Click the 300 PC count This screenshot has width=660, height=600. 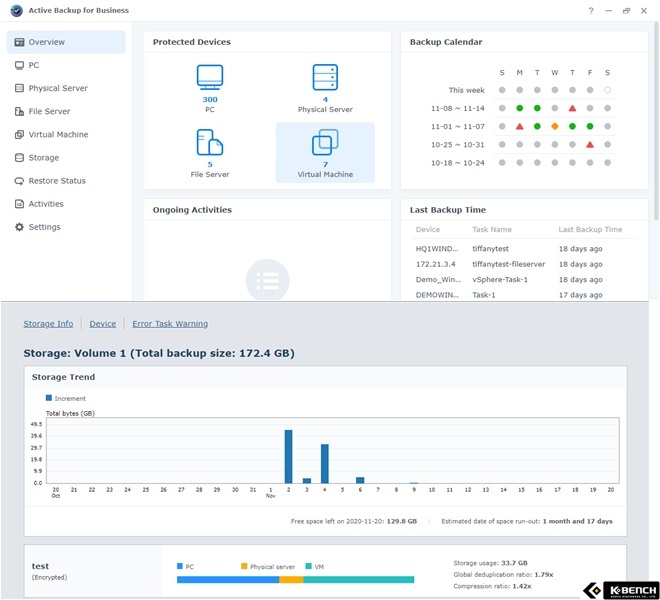[x=210, y=100]
